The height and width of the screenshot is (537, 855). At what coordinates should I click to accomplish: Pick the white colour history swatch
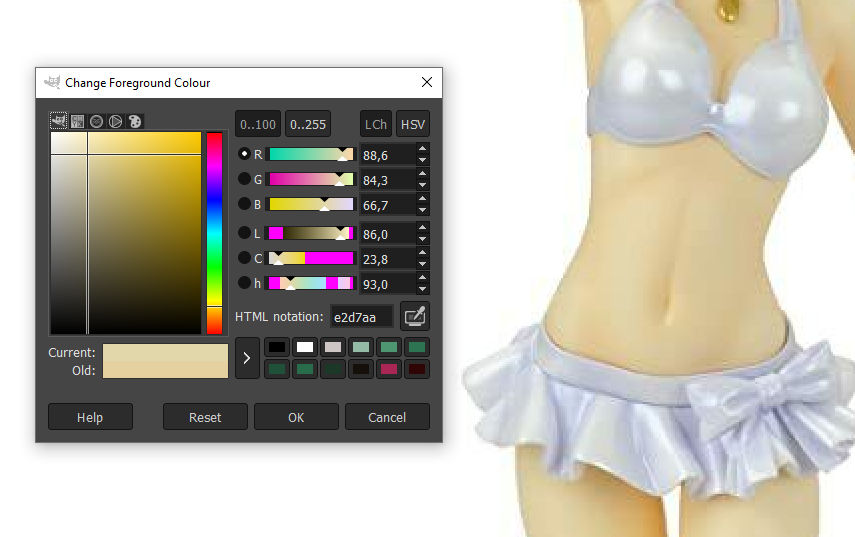pos(305,347)
